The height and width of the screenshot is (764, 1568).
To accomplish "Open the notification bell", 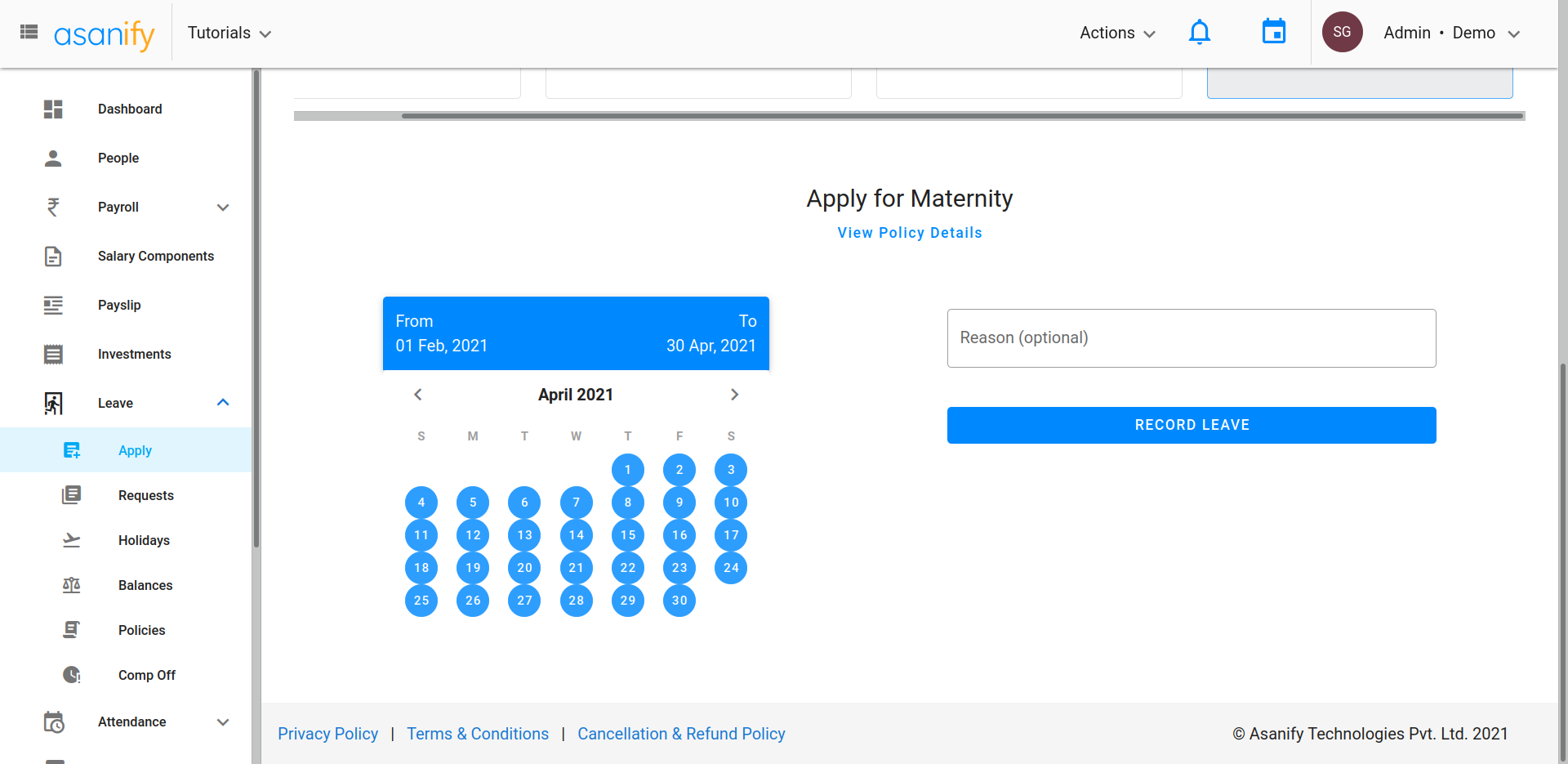I will (x=1200, y=32).
